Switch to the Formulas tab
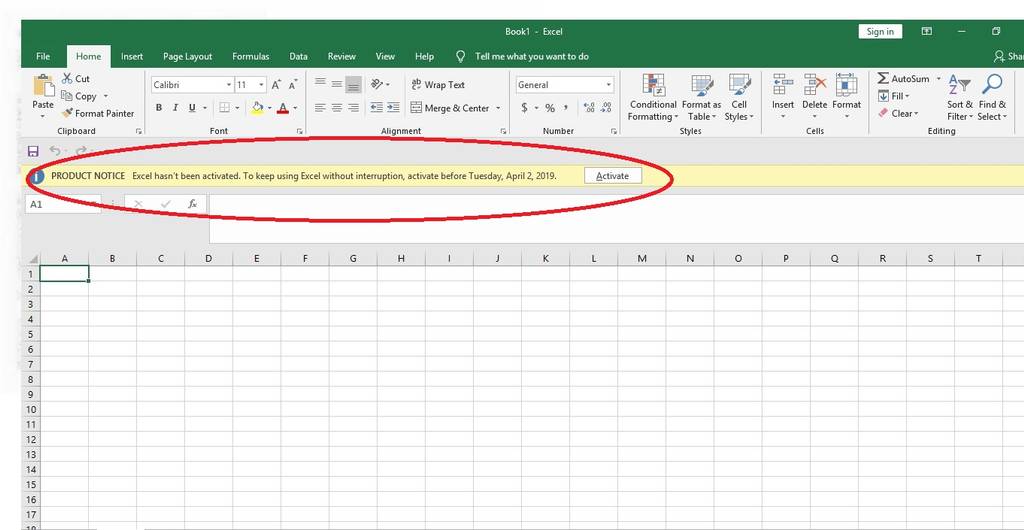Image resolution: width=1024 pixels, height=530 pixels. [x=251, y=57]
